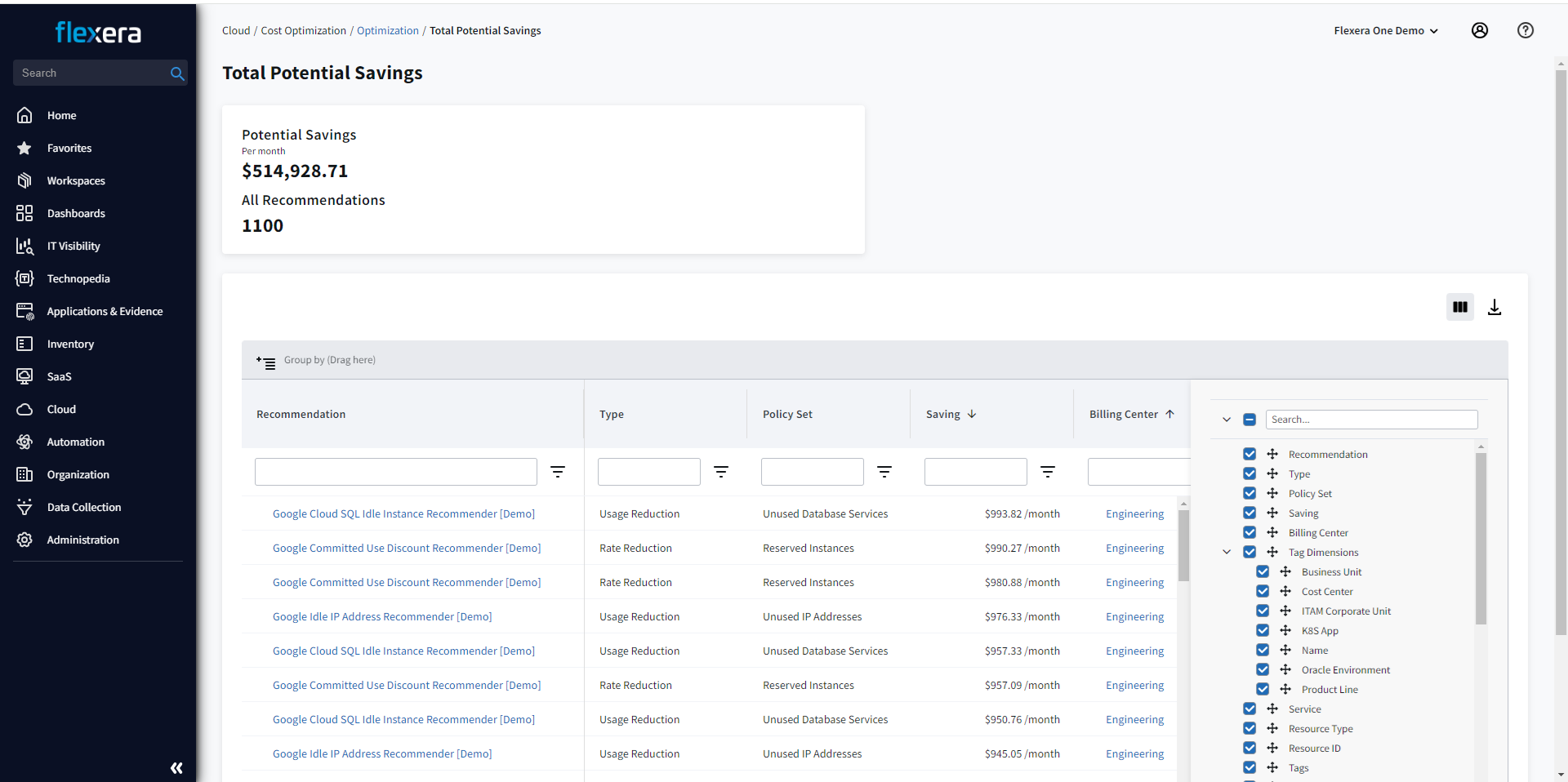The image size is (1568, 782).
Task: Open the user account profile icon
Action: pos(1480,30)
